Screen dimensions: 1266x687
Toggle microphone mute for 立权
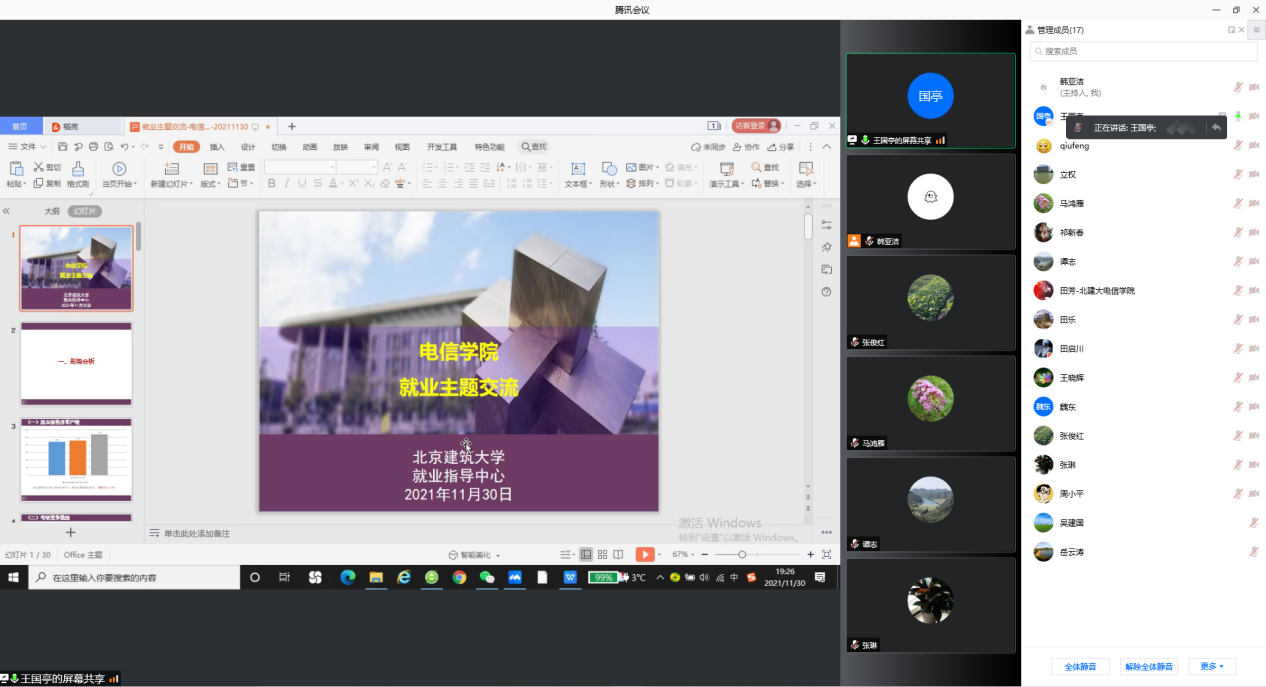pyautogui.click(x=1238, y=175)
